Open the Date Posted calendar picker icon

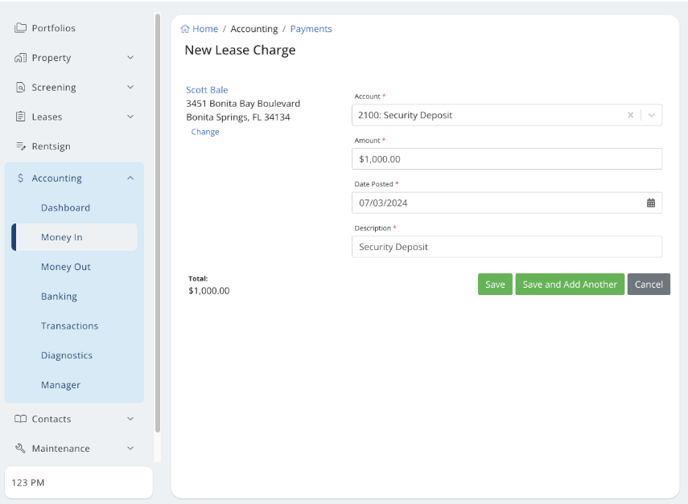tap(650, 203)
